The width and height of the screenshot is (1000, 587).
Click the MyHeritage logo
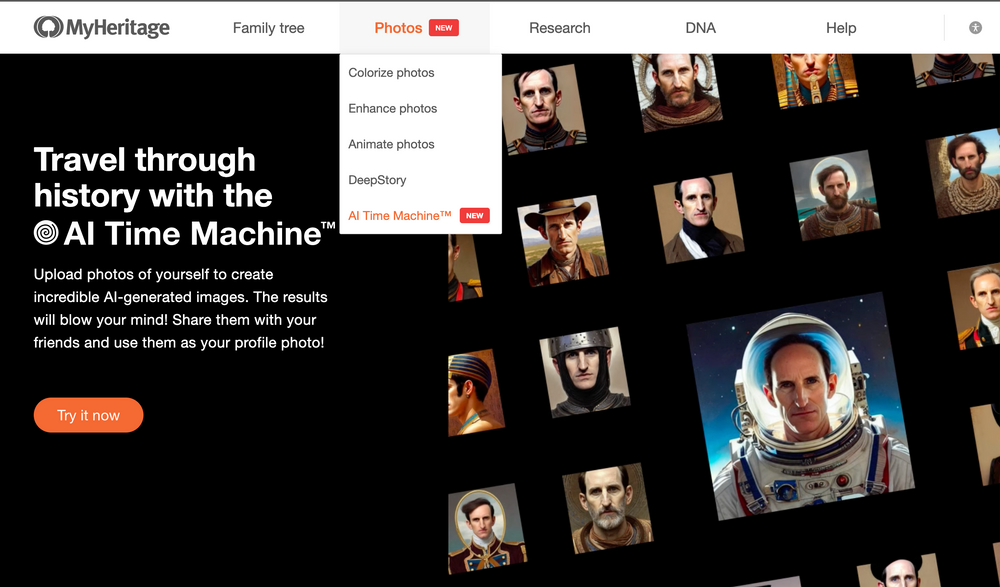point(101,28)
